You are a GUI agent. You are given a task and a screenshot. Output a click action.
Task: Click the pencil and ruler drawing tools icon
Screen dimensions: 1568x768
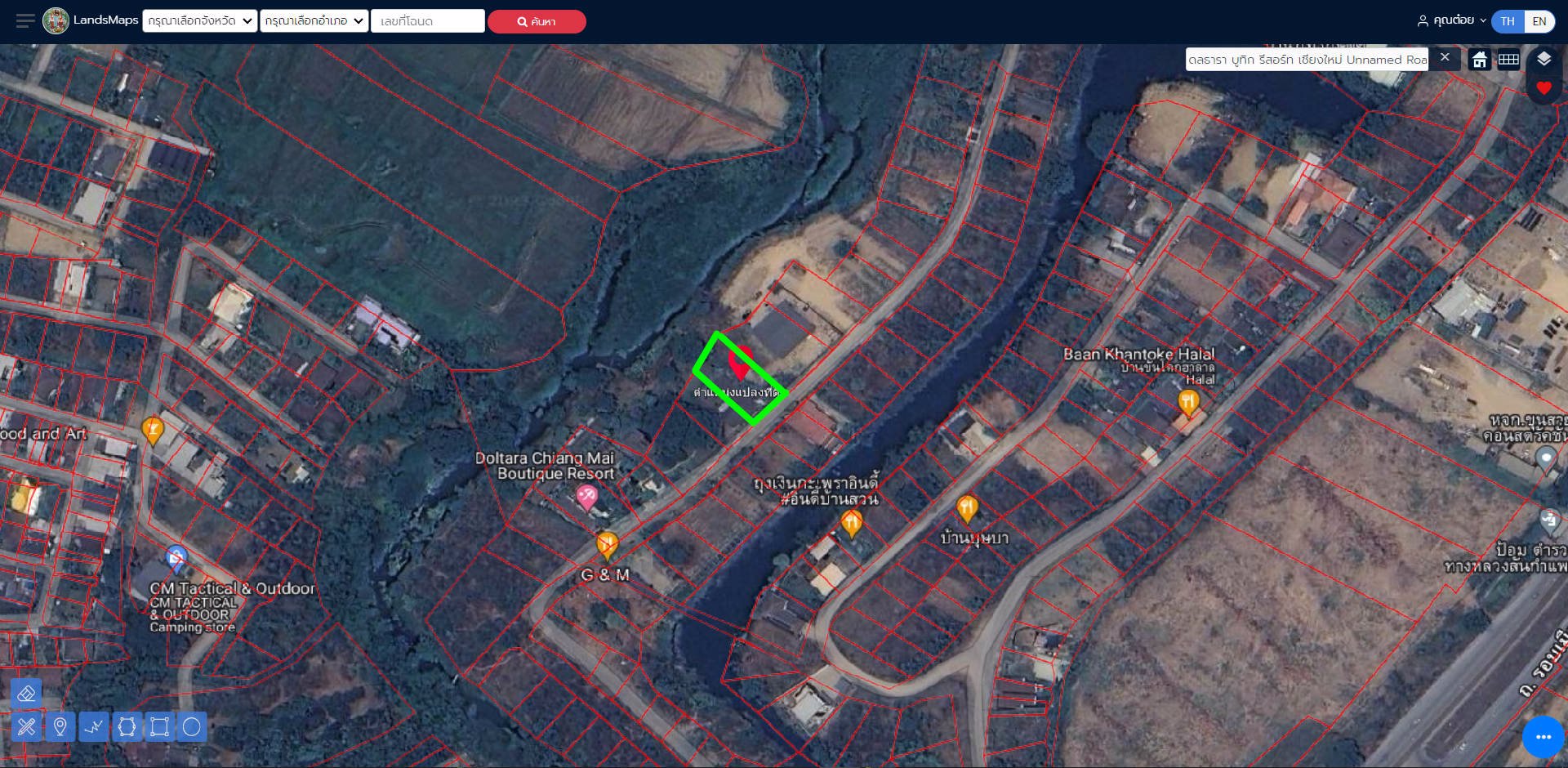[x=26, y=726]
